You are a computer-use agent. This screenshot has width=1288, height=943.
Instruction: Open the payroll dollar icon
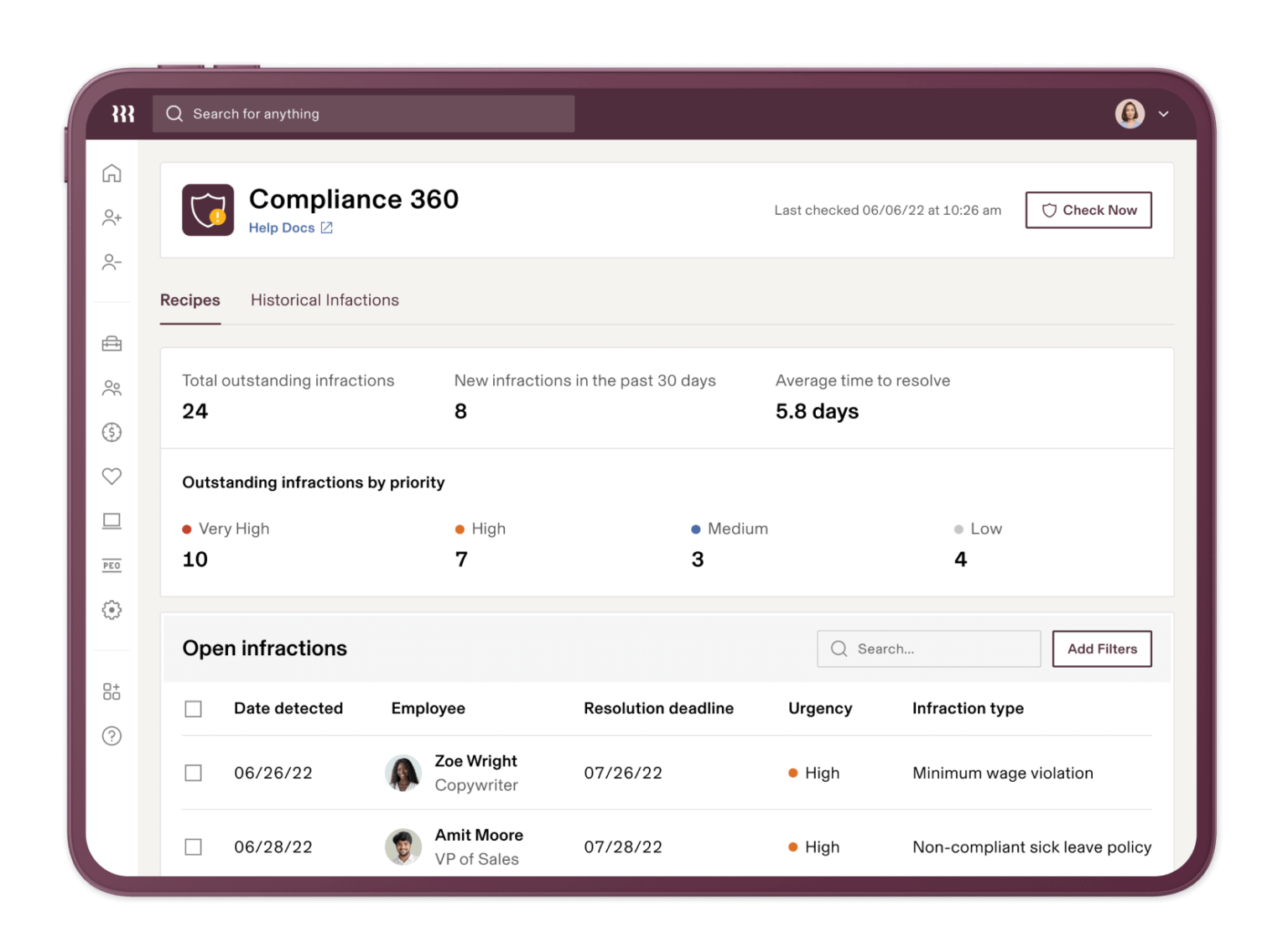click(112, 432)
